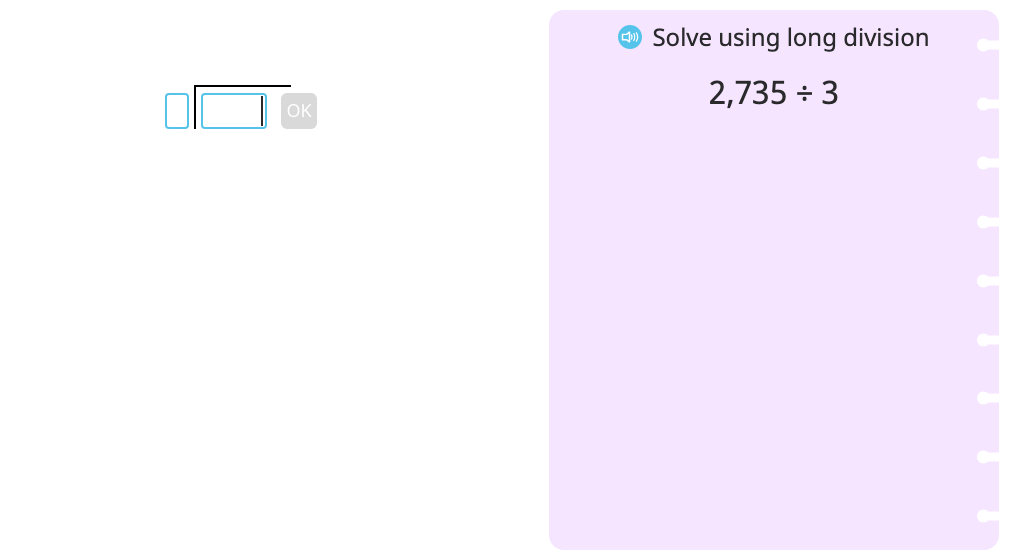
Task: Click the bottommost notebook ring notch
Action: tap(987, 516)
